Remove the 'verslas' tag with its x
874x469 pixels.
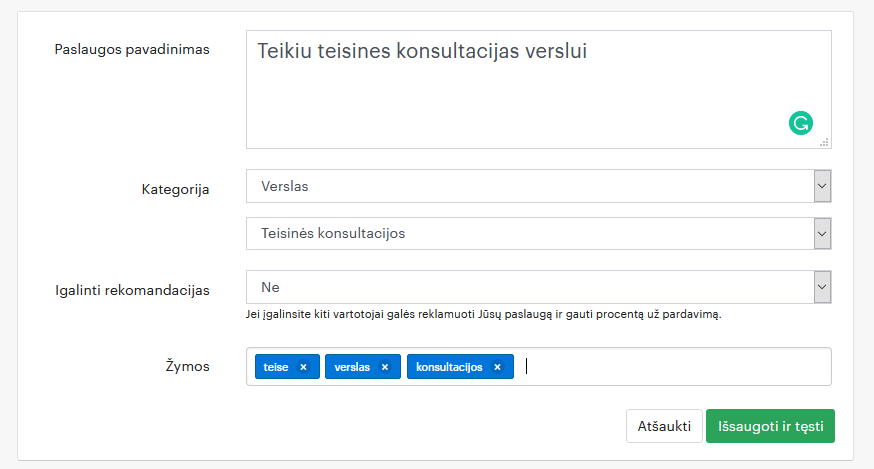pos(385,367)
